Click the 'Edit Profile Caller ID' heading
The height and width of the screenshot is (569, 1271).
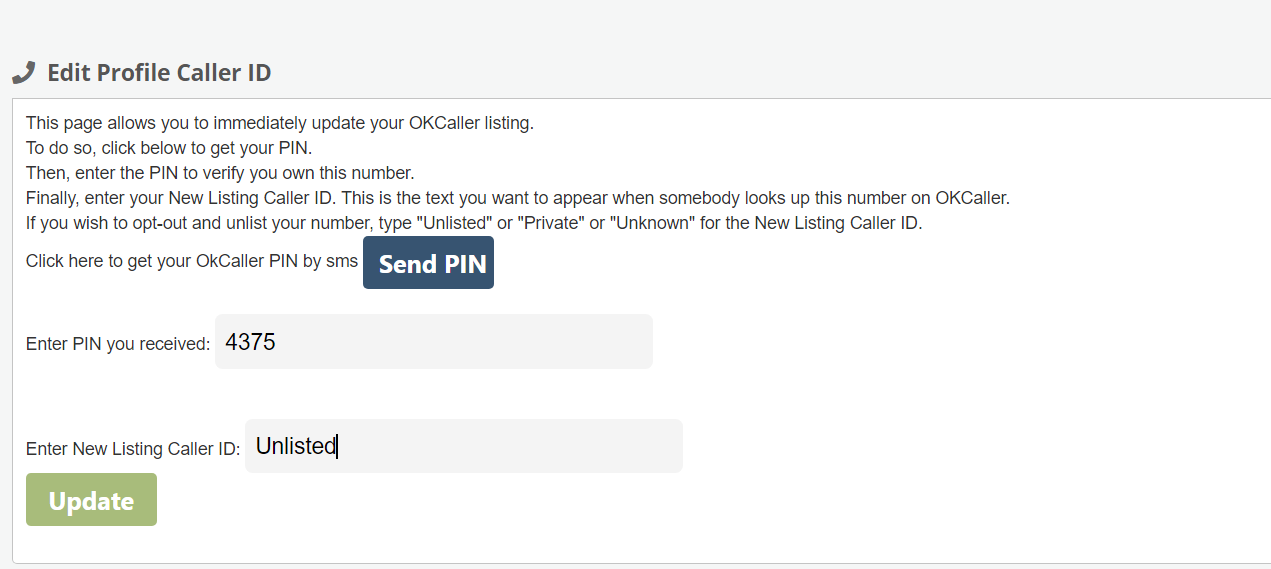click(159, 73)
